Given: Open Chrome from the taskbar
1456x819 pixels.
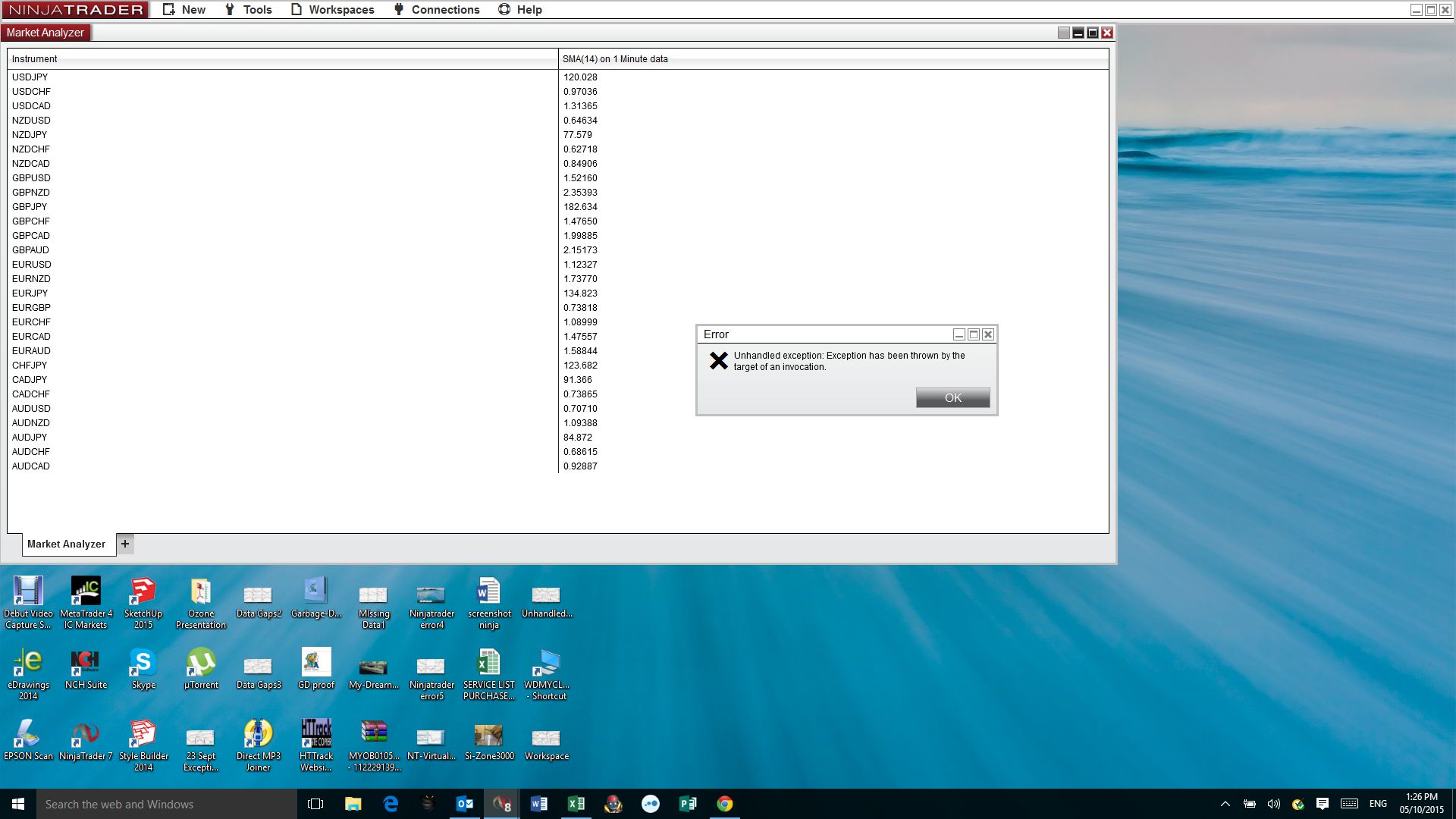Looking at the screenshot, I should (725, 804).
